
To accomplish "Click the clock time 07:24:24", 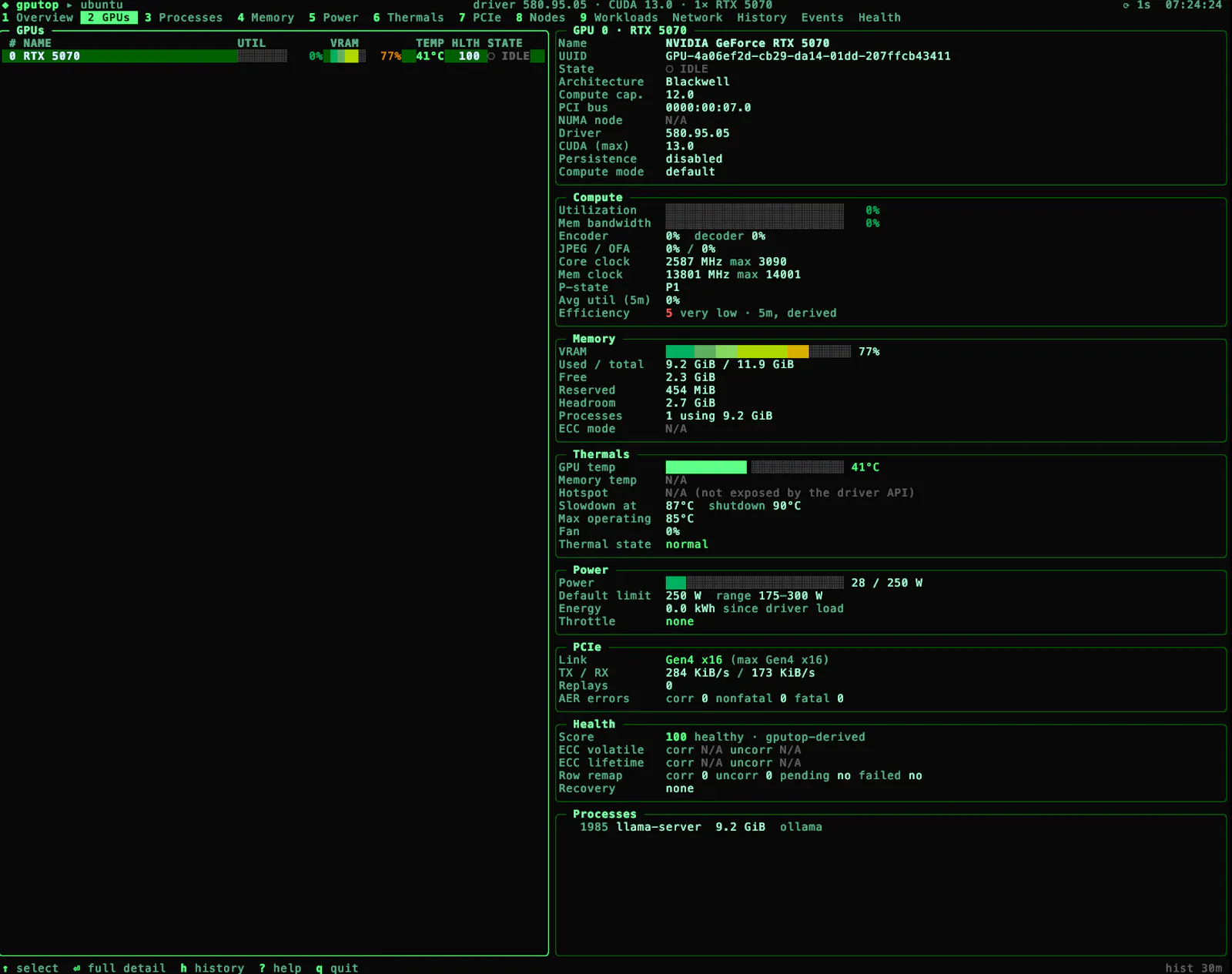I will point(1193,5).
